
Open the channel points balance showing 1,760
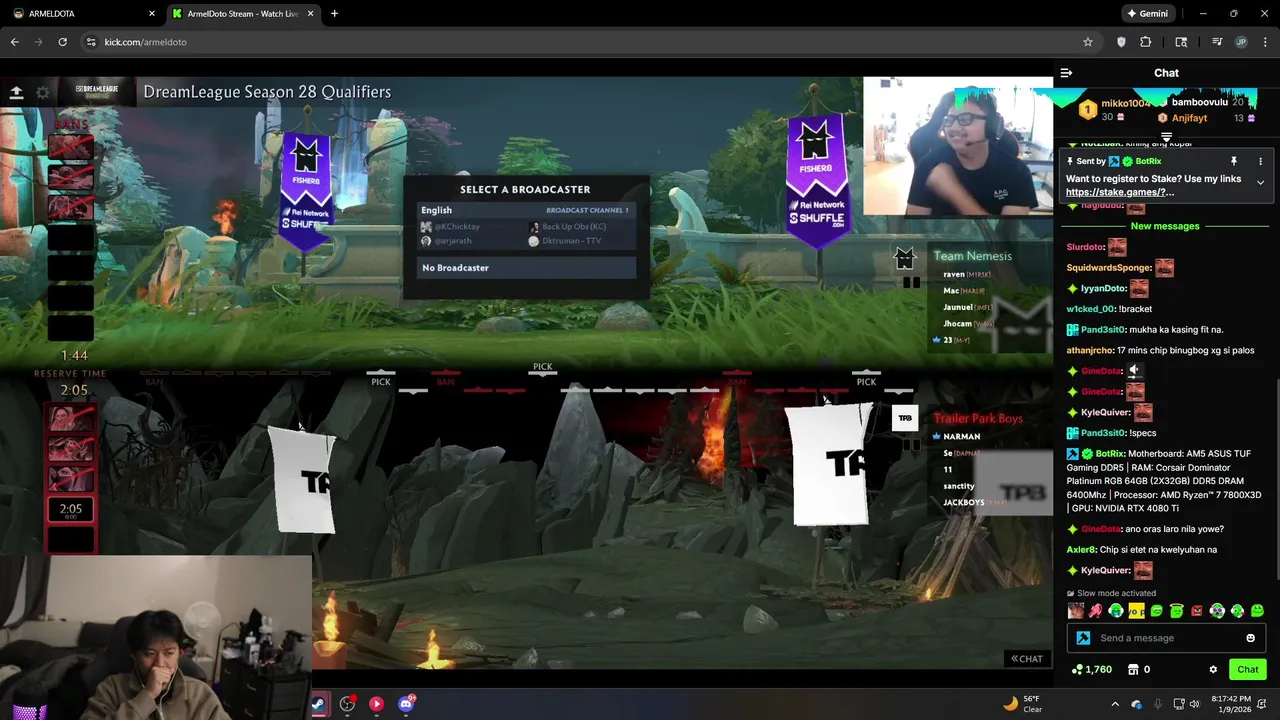(1091, 669)
